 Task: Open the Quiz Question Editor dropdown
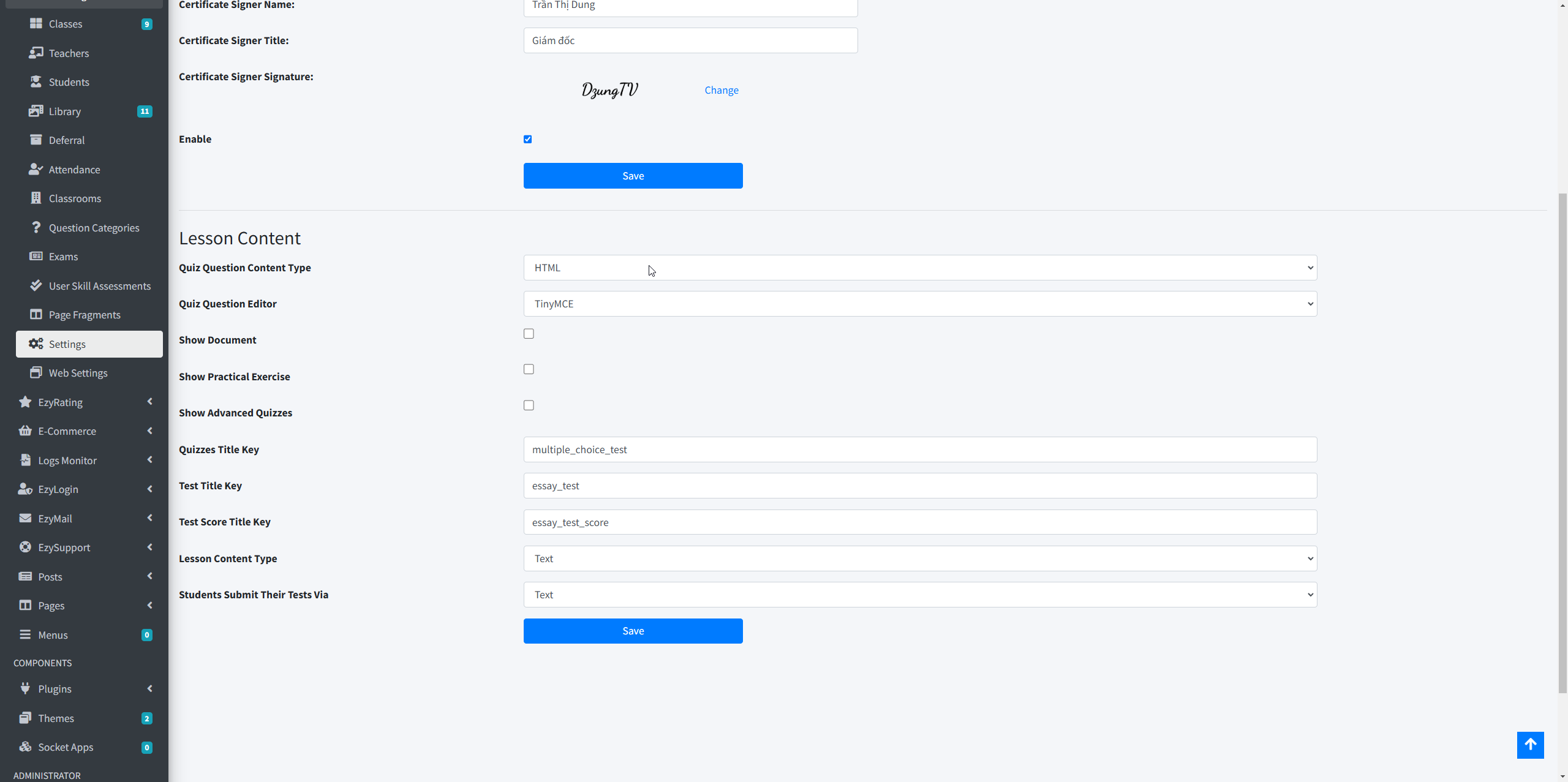919,304
